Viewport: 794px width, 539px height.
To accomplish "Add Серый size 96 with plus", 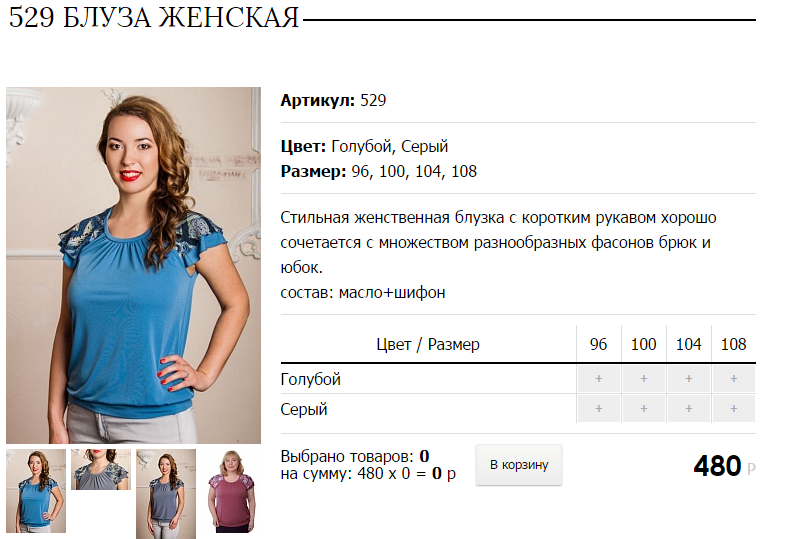I will (x=599, y=409).
